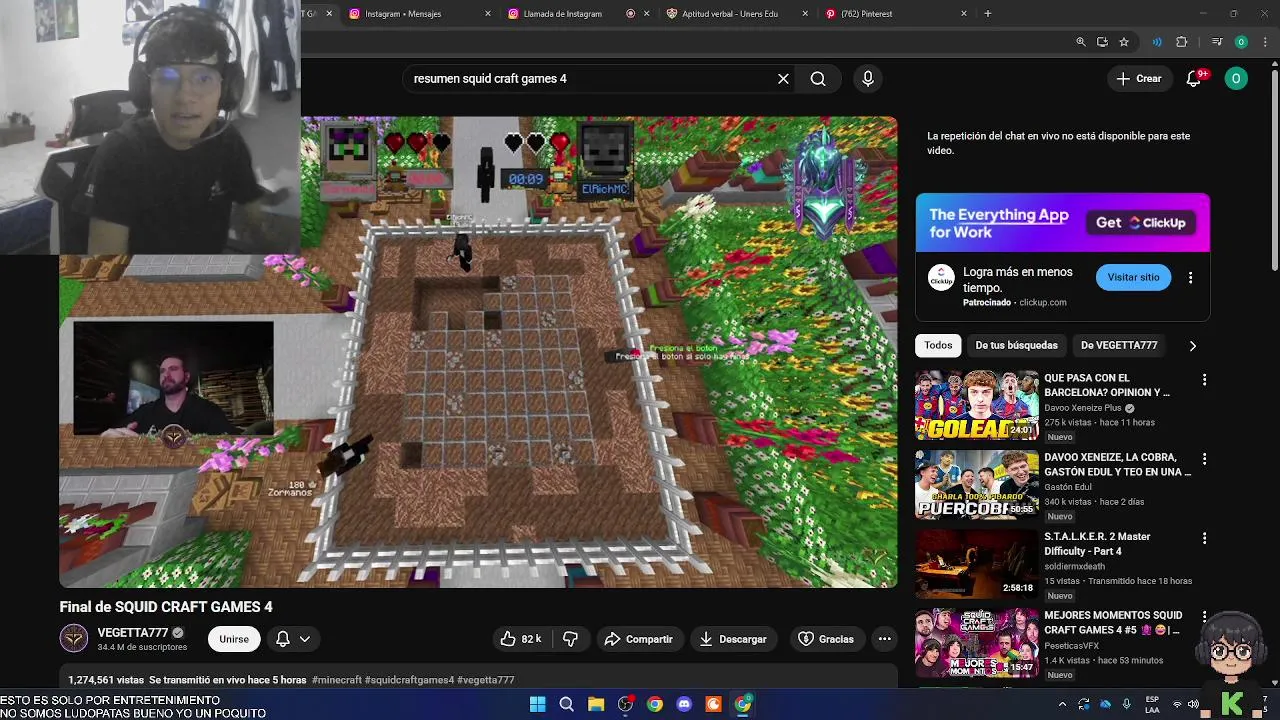Start voice search with the microphone
Viewport: 1280px width, 720px height.
pos(868,79)
